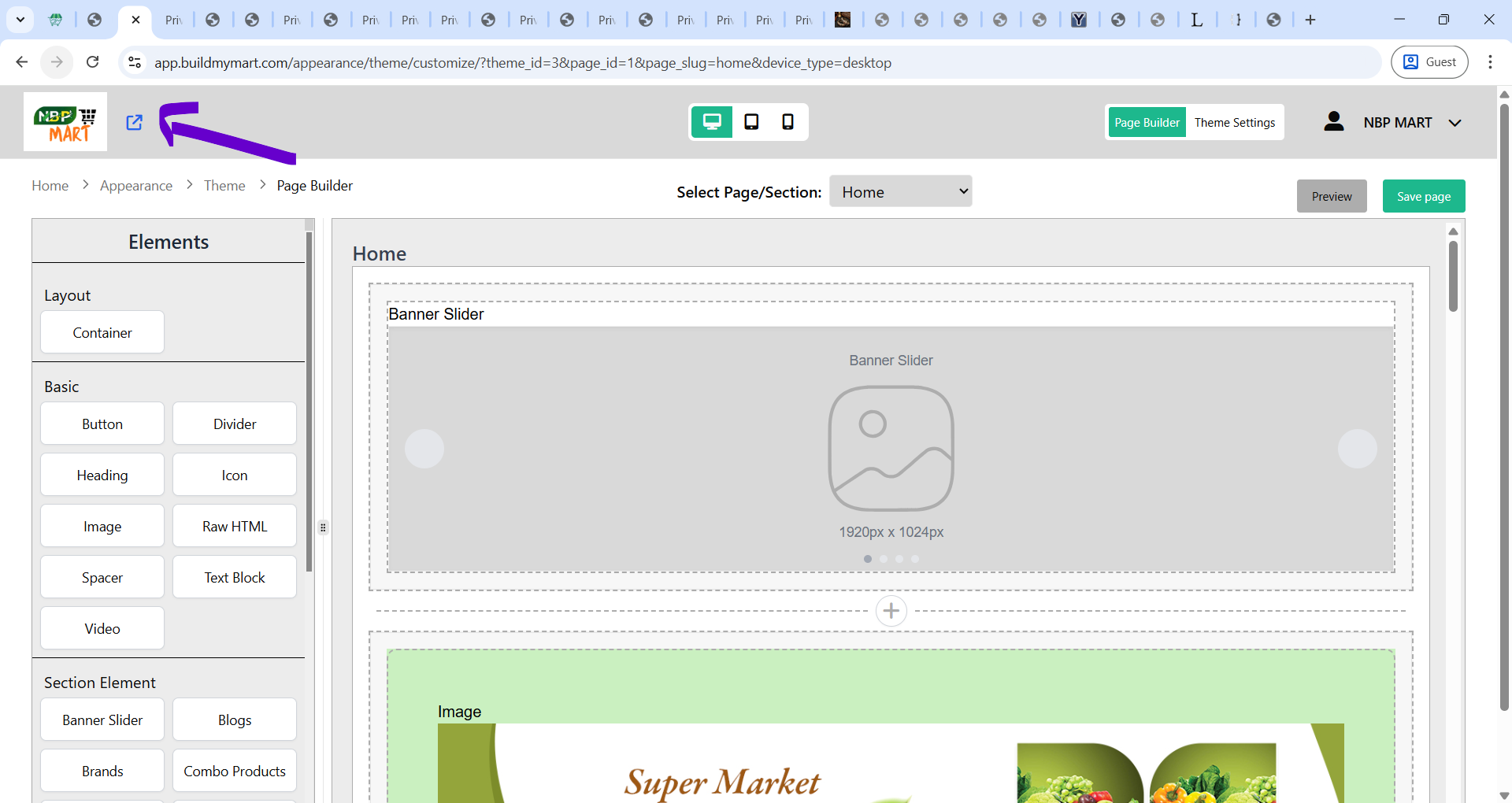
Task: Go to Appearance breadcrumb link
Action: (x=136, y=186)
